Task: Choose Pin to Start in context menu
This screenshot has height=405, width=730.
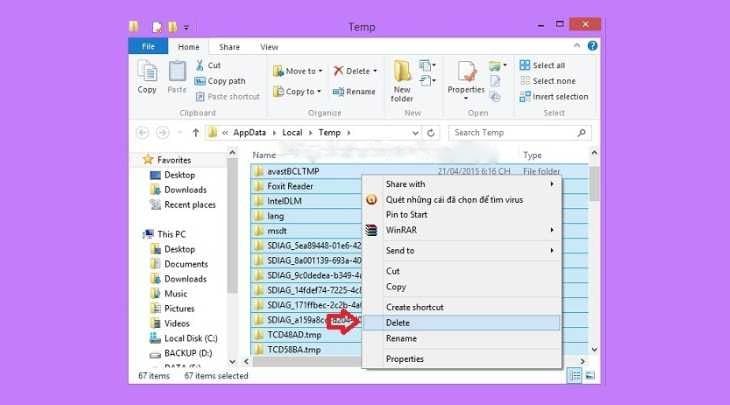Action: [x=462, y=215]
